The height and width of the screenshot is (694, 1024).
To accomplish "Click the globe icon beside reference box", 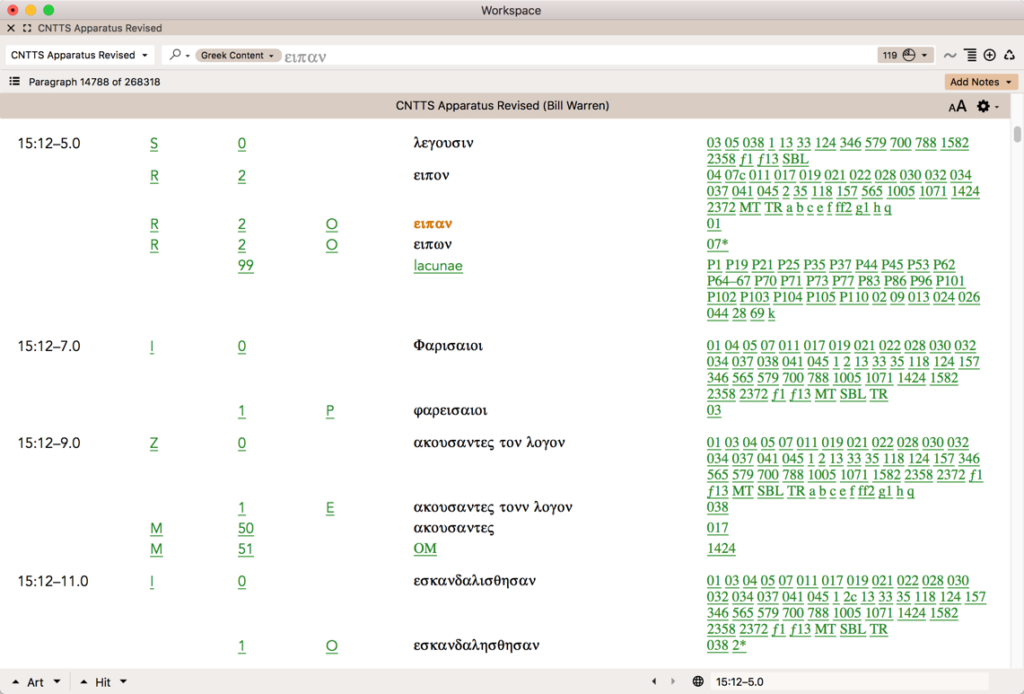I will [x=697, y=682].
